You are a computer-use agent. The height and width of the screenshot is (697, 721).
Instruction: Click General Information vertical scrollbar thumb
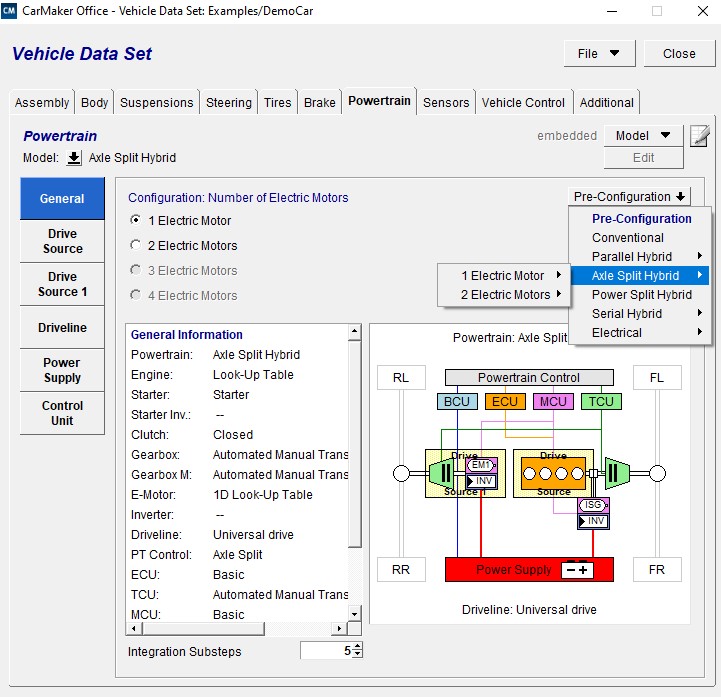(x=354, y=444)
